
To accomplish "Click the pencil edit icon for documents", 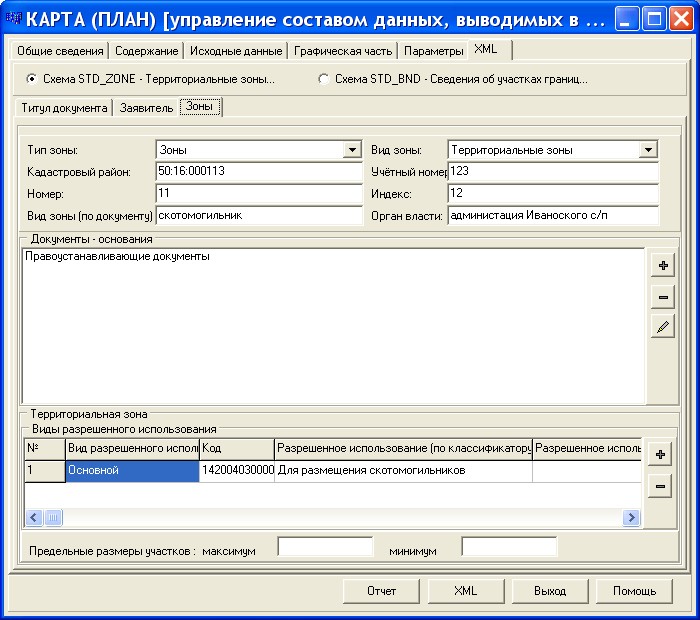I will (661, 326).
